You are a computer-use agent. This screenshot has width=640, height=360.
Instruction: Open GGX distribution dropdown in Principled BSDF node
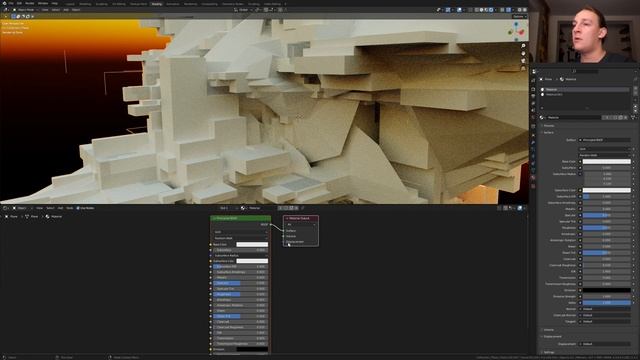point(240,232)
